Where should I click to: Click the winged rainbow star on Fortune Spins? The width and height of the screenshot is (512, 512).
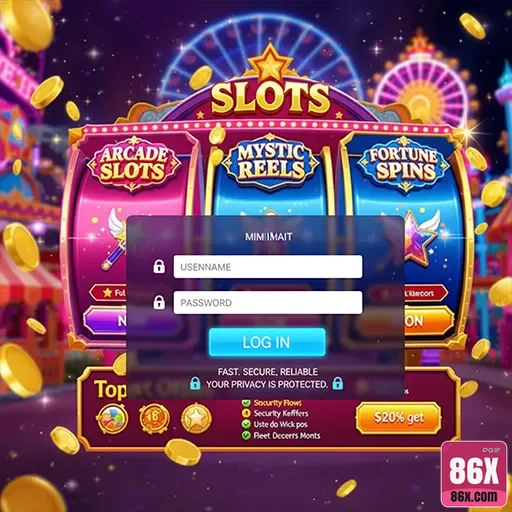click(421, 235)
